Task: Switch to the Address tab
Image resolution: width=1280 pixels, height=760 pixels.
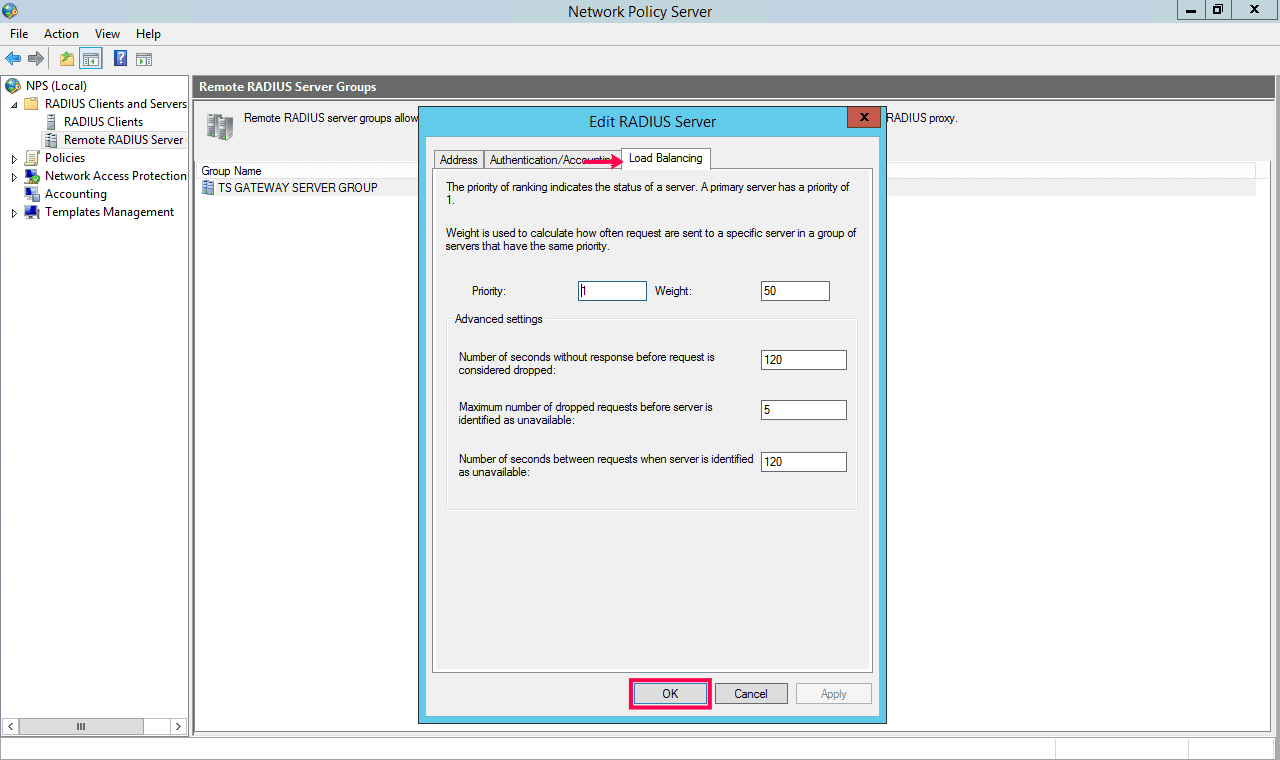Action: click(x=459, y=160)
